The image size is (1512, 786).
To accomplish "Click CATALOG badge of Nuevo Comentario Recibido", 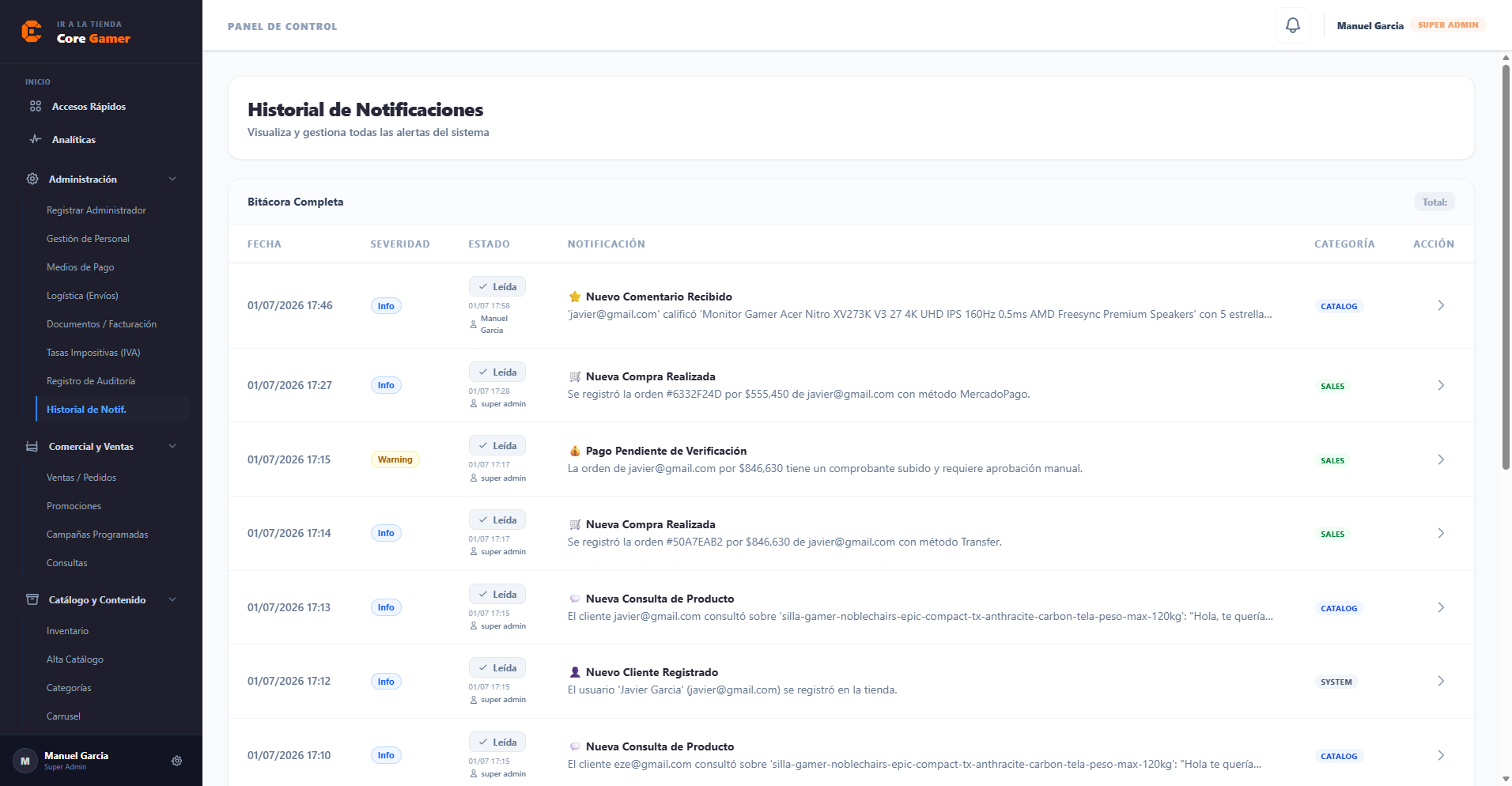I will click(x=1339, y=306).
